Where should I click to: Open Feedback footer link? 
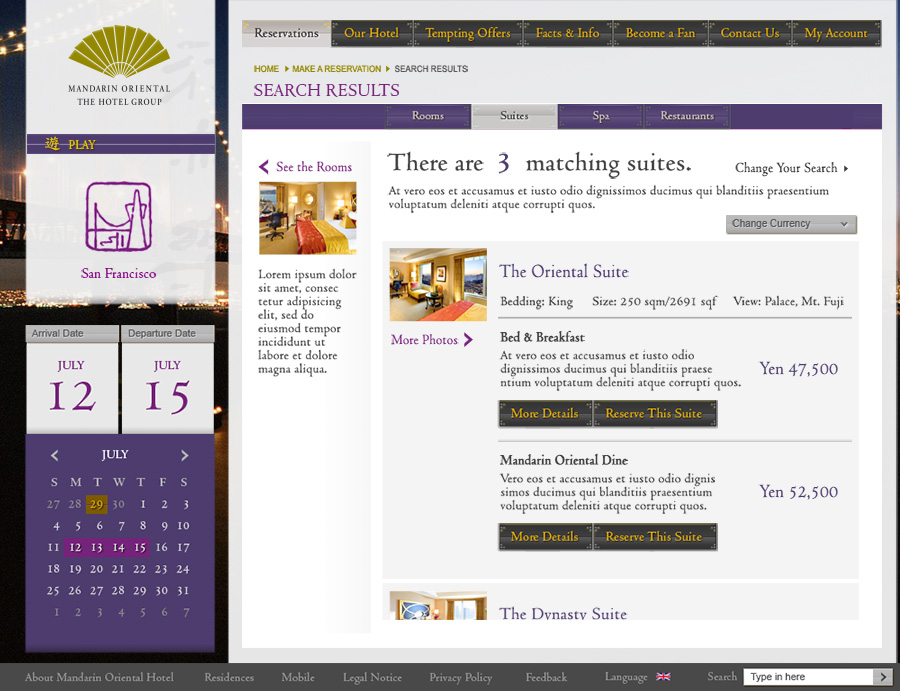(546, 677)
